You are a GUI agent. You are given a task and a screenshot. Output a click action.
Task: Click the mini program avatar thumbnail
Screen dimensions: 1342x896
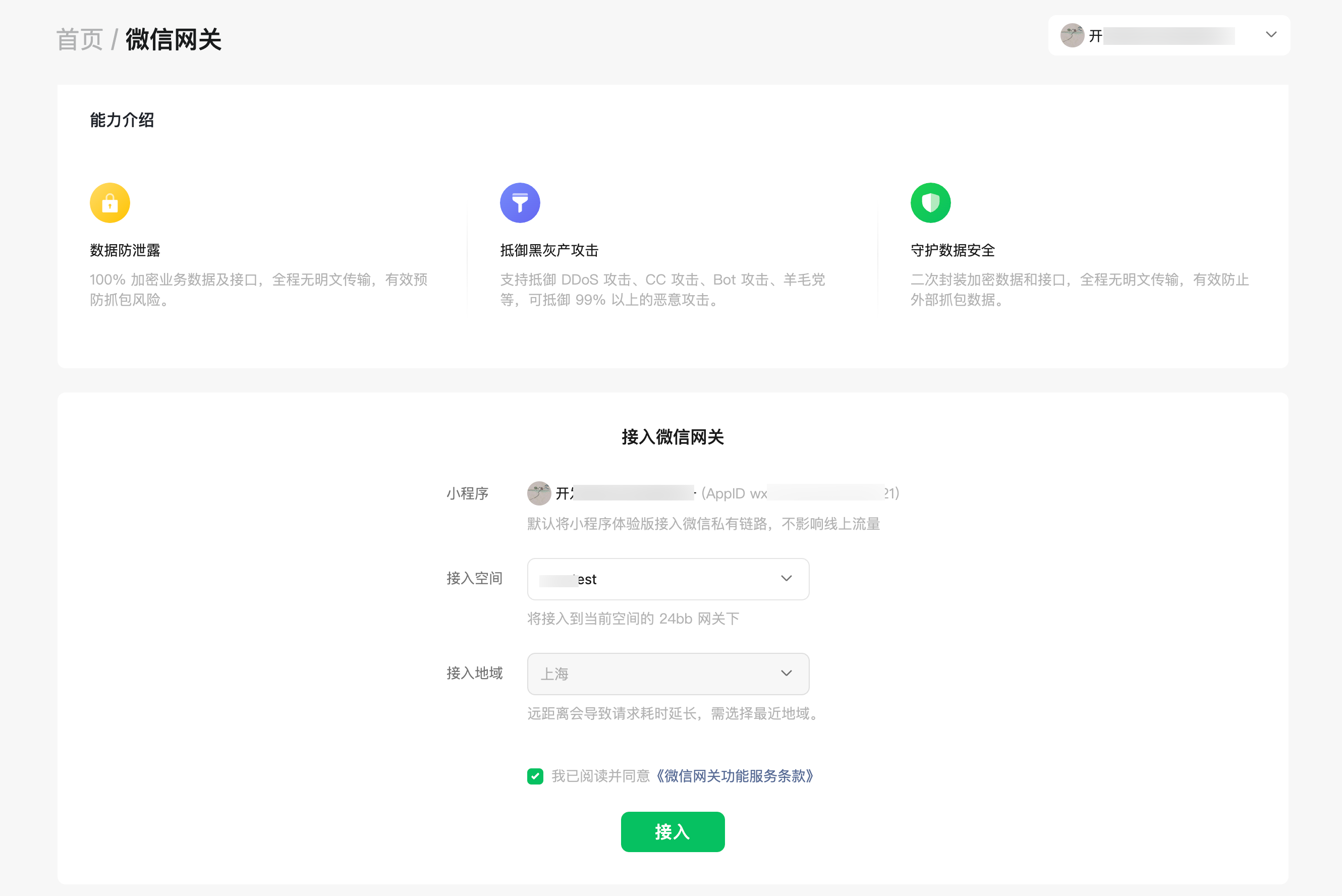point(539,493)
